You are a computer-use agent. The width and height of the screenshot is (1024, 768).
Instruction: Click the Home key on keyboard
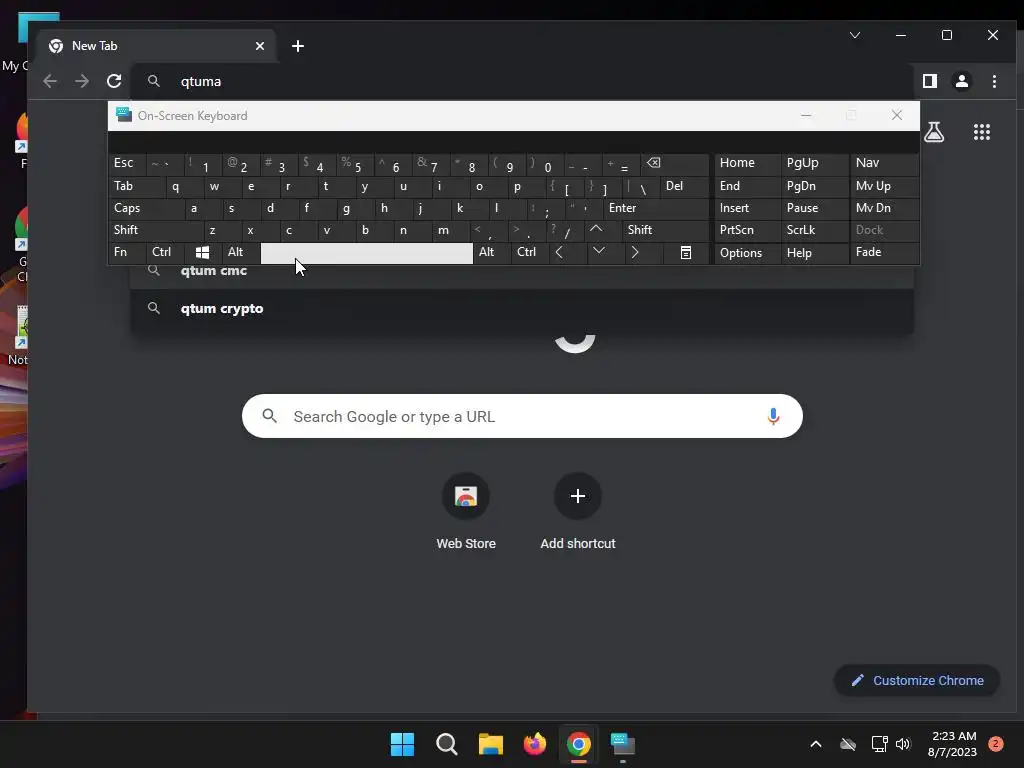(747, 164)
